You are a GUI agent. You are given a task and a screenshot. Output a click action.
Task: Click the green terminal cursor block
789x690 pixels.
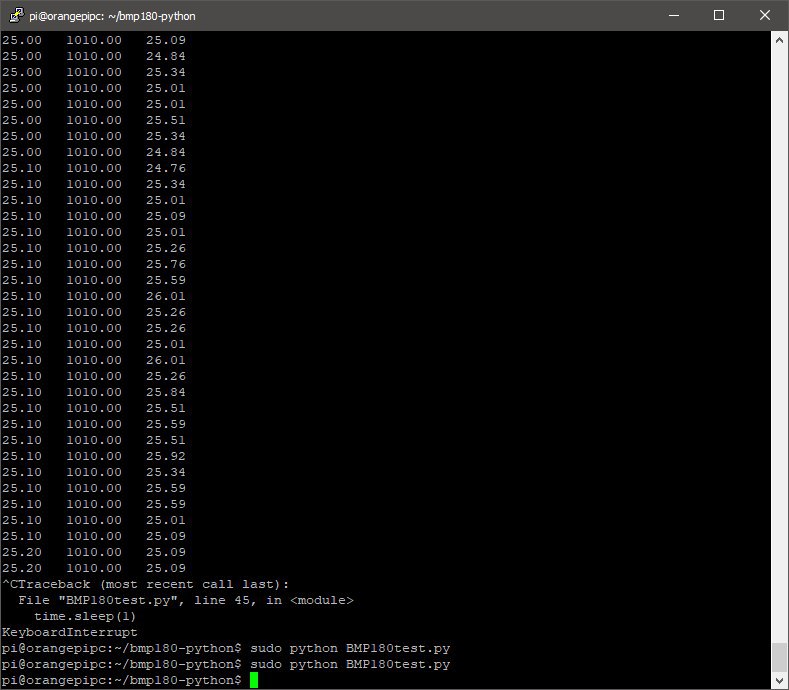[254, 680]
